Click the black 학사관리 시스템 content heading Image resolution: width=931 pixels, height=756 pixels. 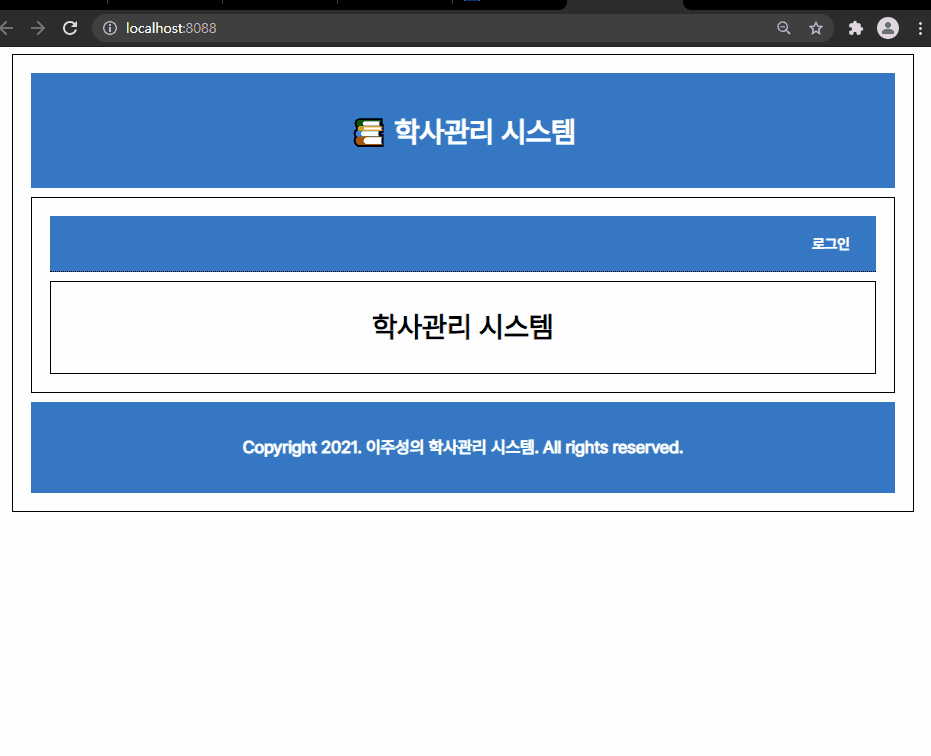pos(463,327)
